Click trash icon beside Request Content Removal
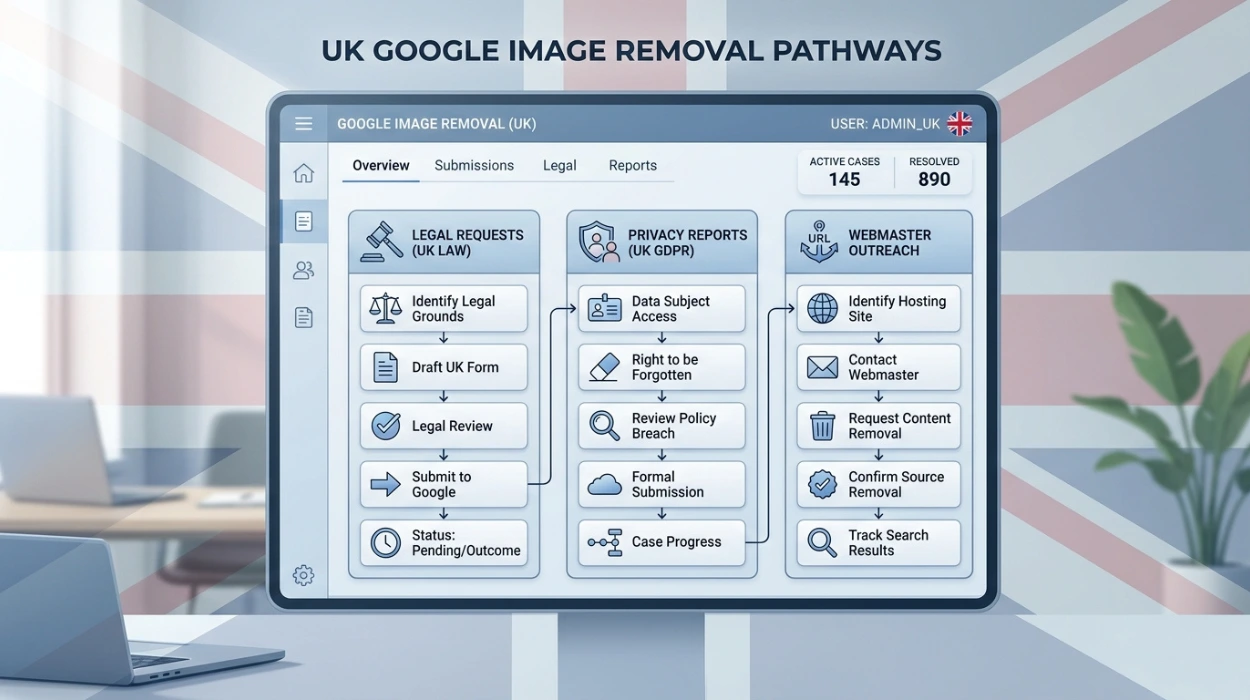1250x700 pixels. (822, 426)
